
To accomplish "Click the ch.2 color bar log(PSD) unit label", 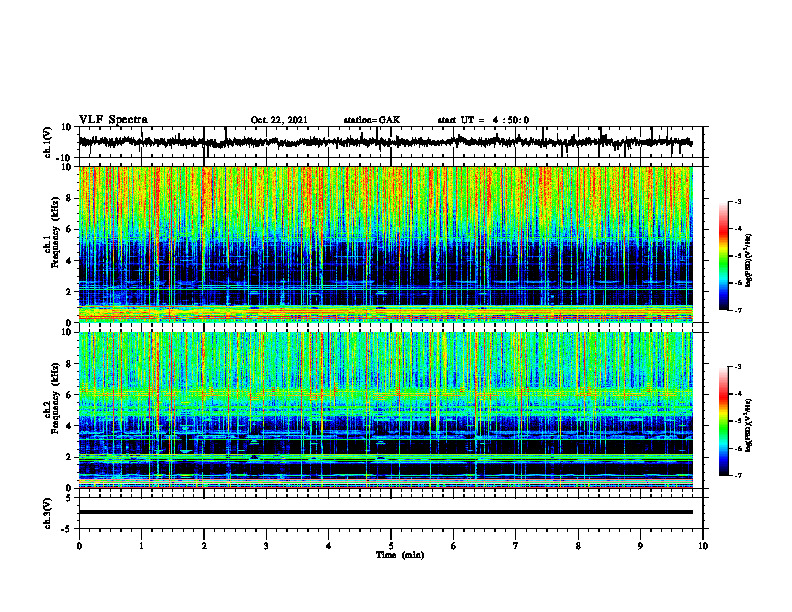I will point(749,425).
